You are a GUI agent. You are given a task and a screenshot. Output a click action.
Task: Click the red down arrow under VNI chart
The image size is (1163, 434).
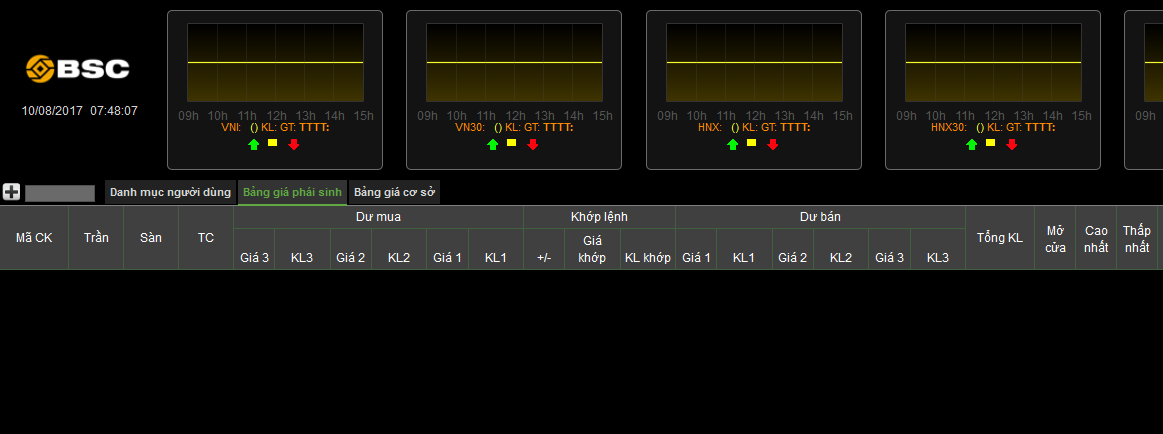click(294, 144)
